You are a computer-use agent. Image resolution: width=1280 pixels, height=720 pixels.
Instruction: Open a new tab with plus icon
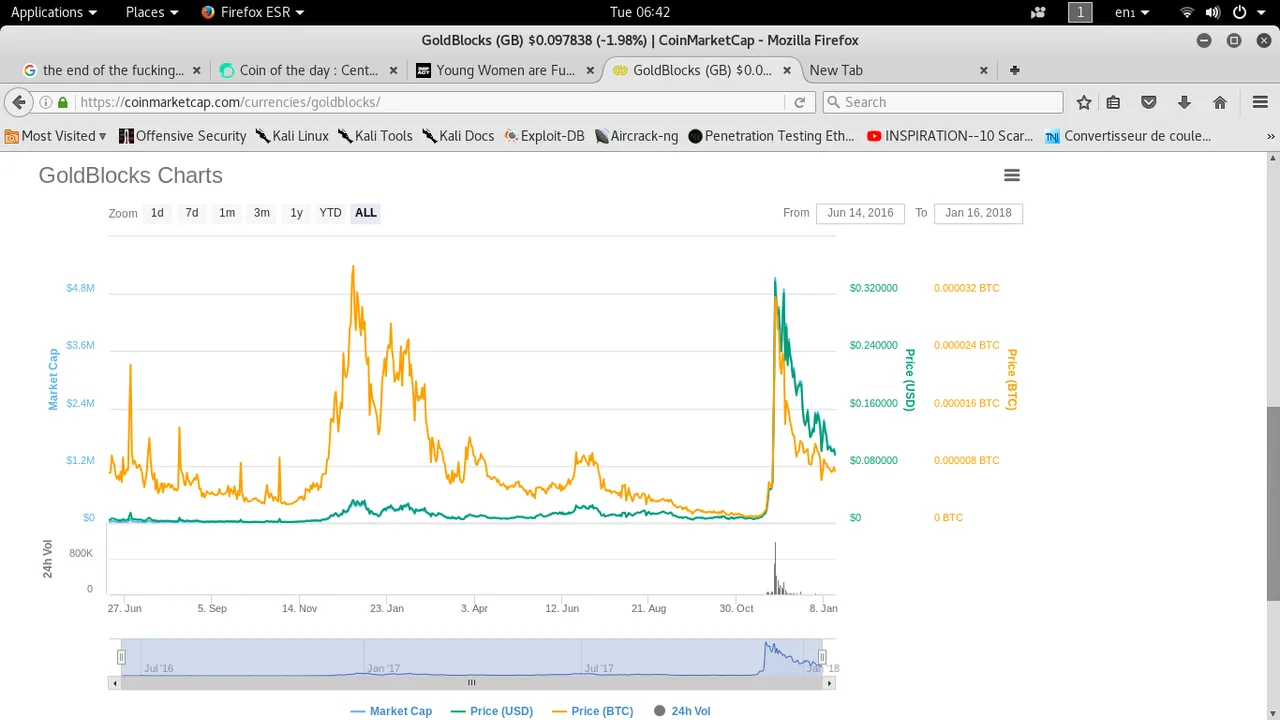[x=1015, y=70]
